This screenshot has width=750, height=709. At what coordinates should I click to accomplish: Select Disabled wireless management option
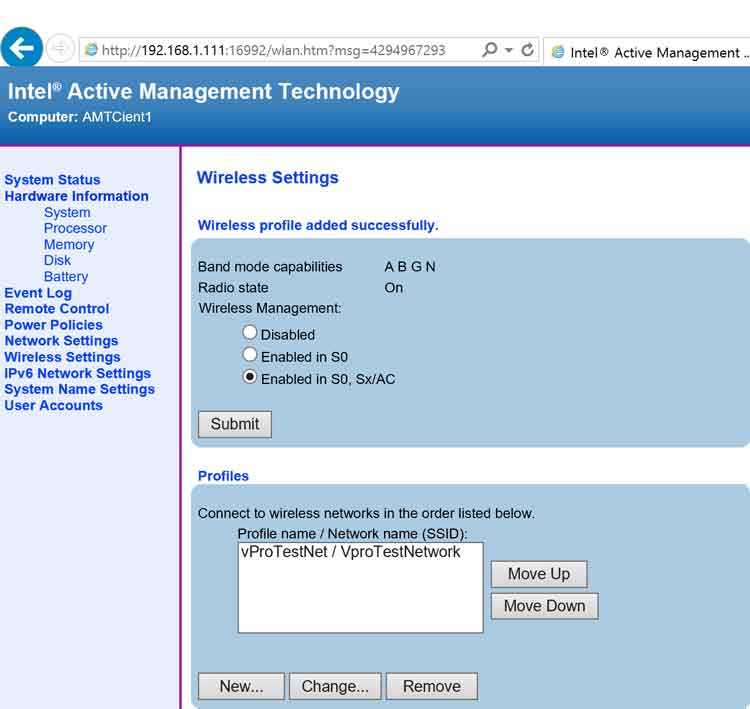tap(250, 332)
